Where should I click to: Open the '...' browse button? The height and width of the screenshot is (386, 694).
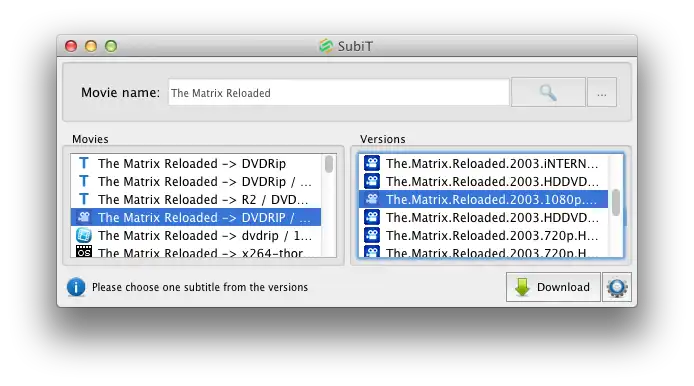point(601,92)
